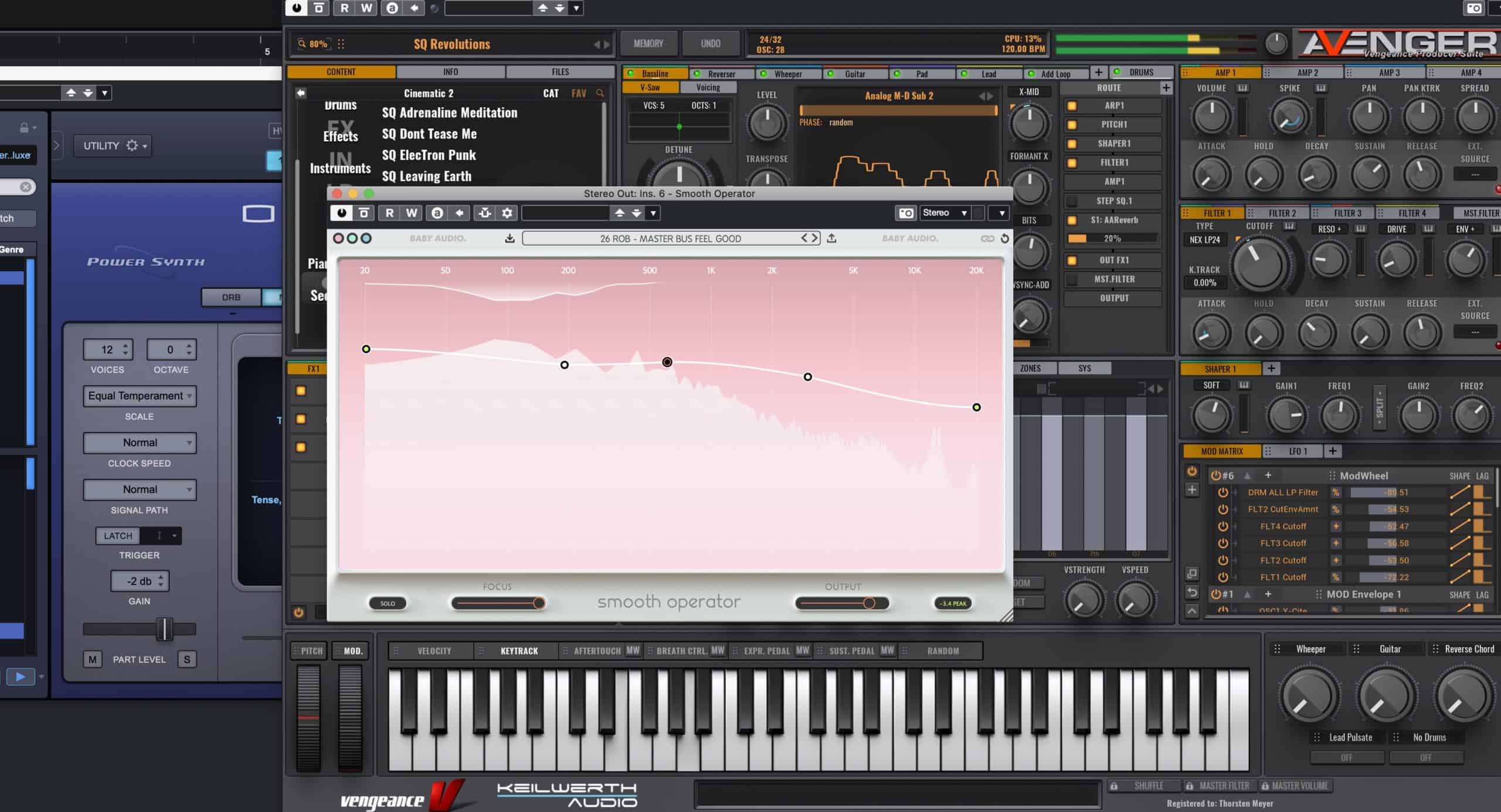Switch to Avenger FILES tab

[x=560, y=72]
